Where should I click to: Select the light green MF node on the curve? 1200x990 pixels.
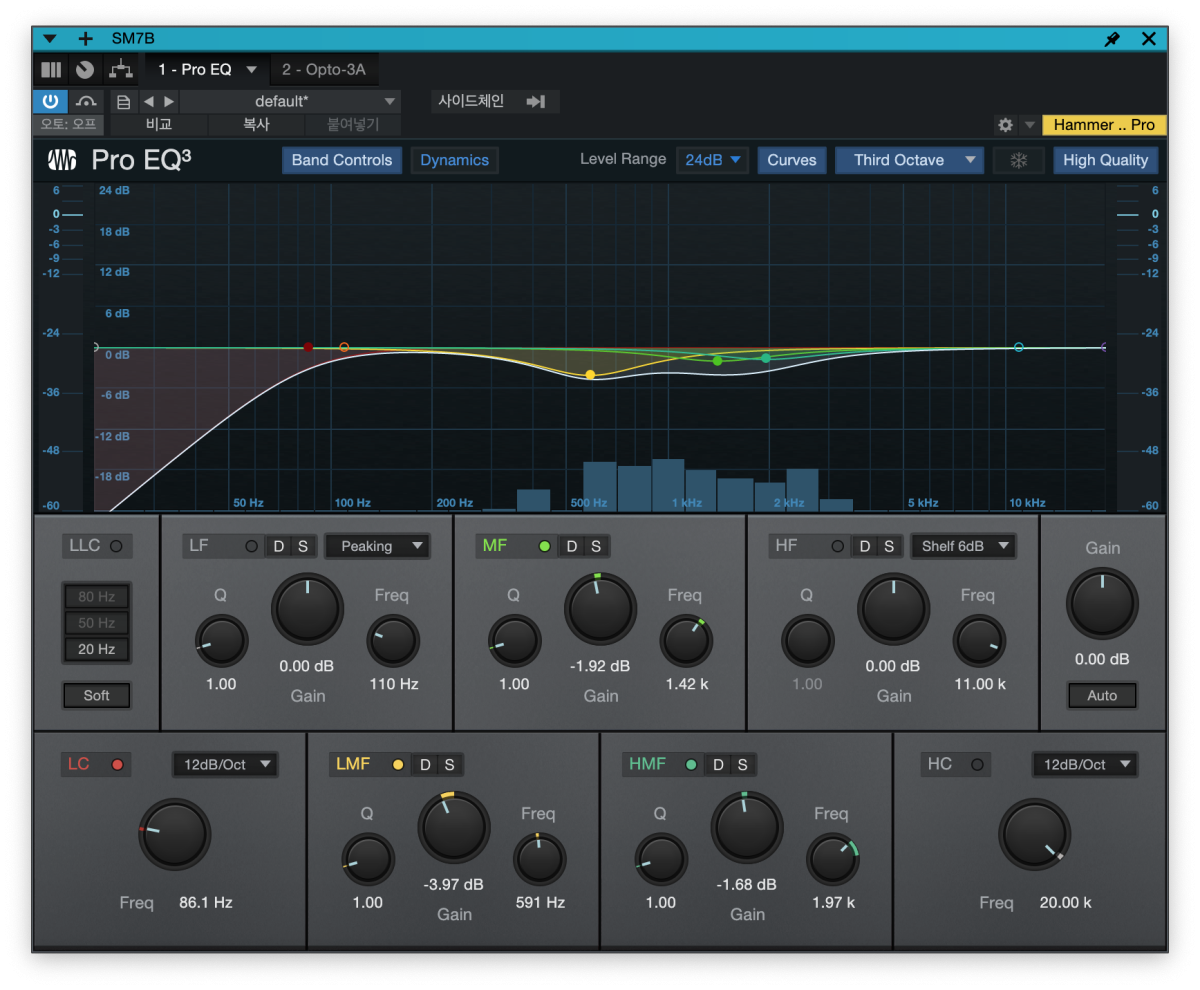[717, 360]
